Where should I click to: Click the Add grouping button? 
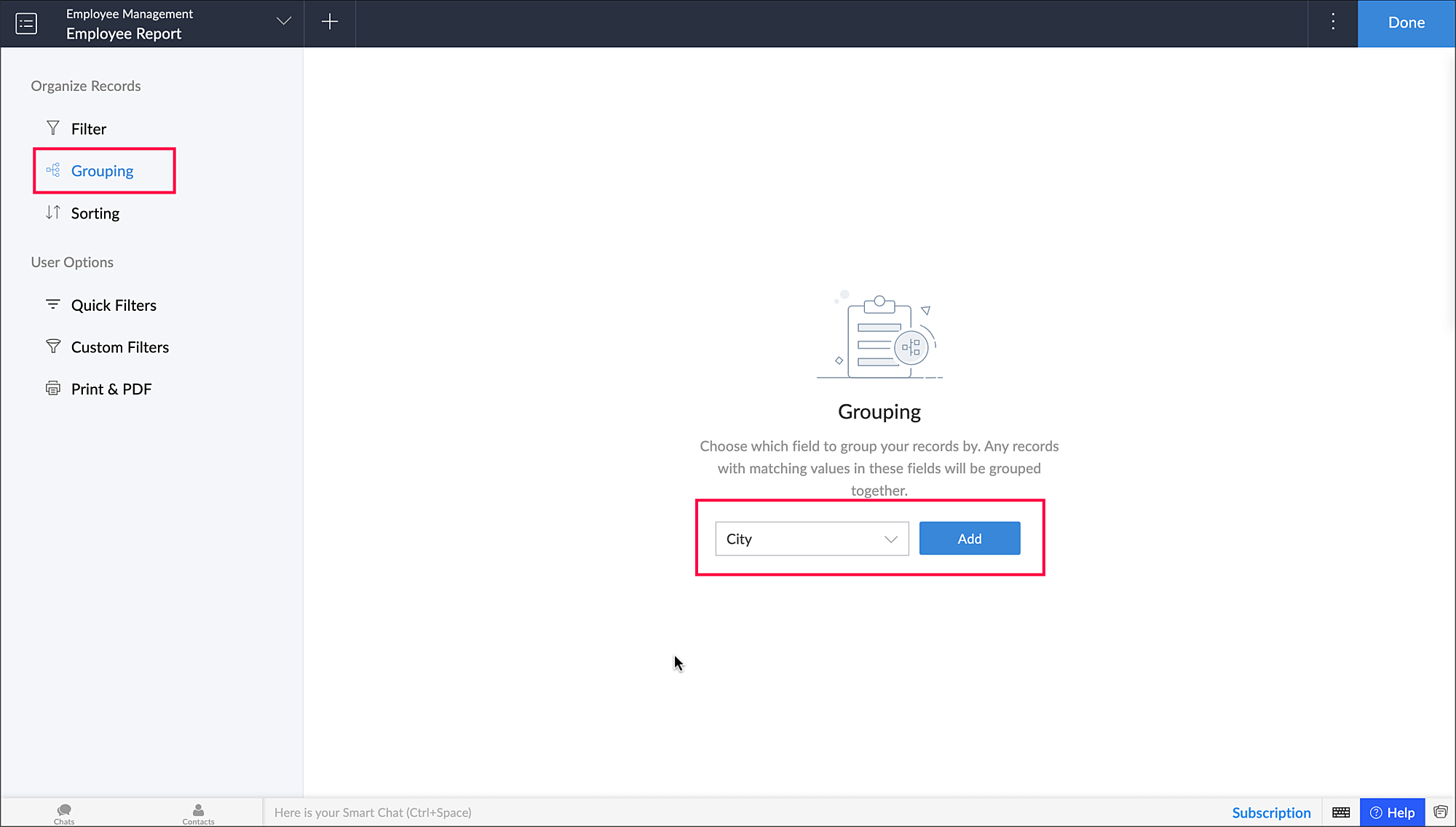[970, 539]
